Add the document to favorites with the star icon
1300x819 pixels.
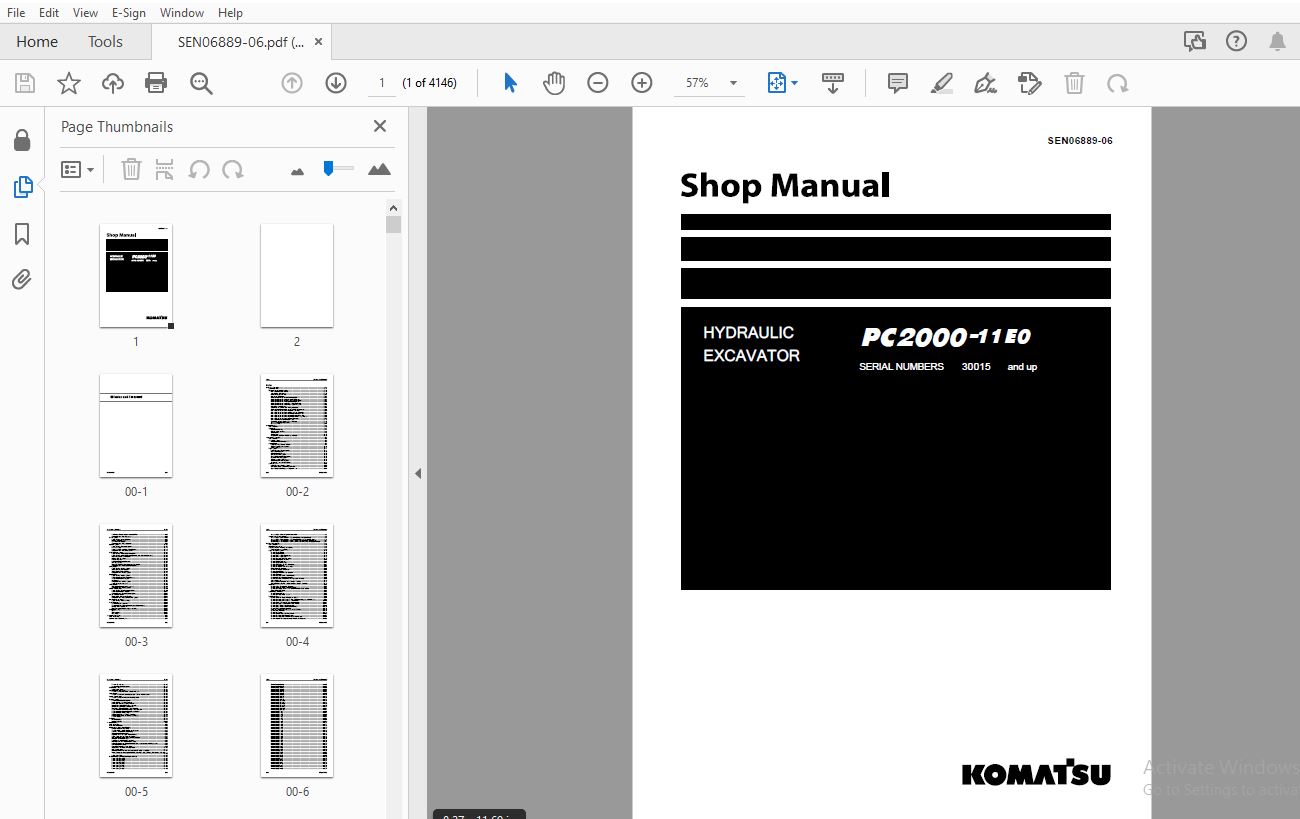click(x=68, y=83)
